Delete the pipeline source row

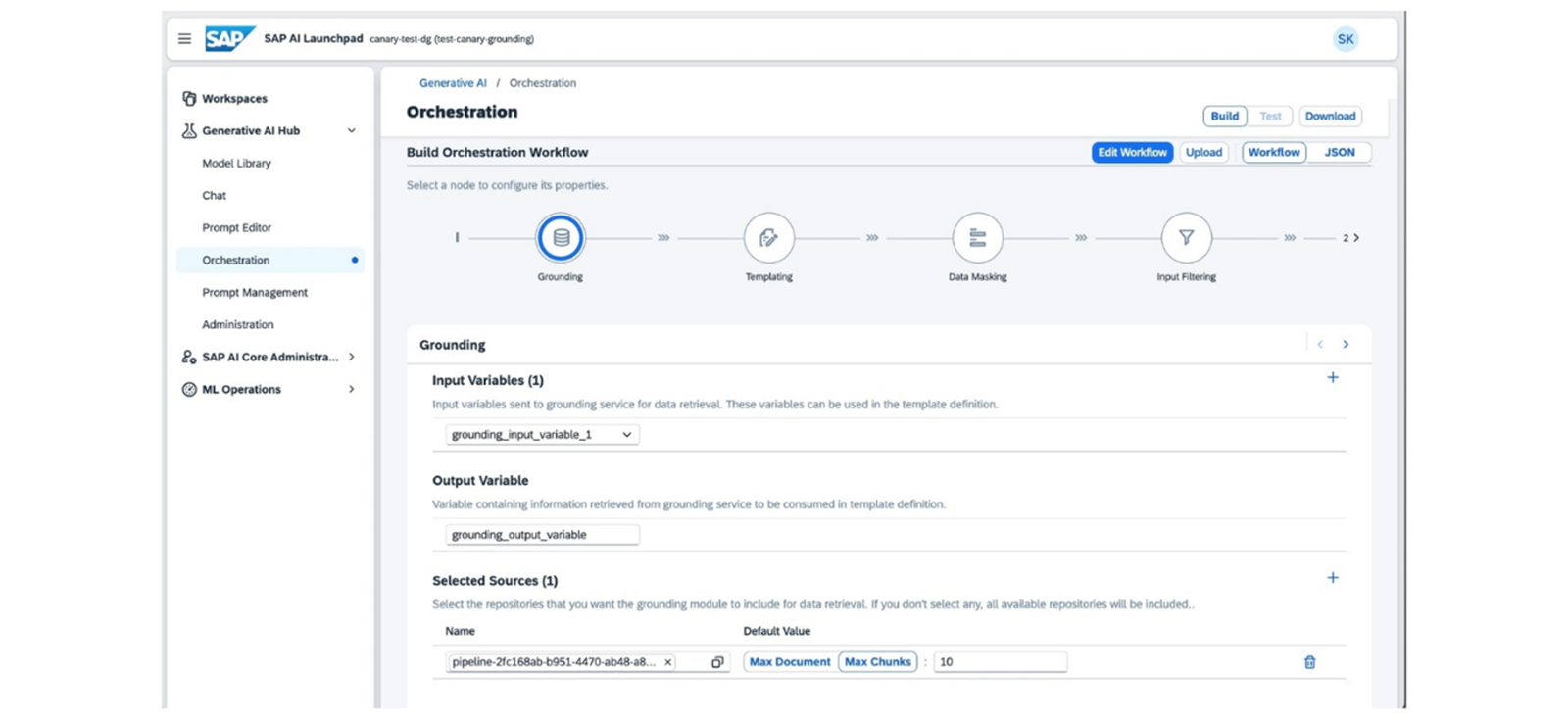[x=1310, y=663]
